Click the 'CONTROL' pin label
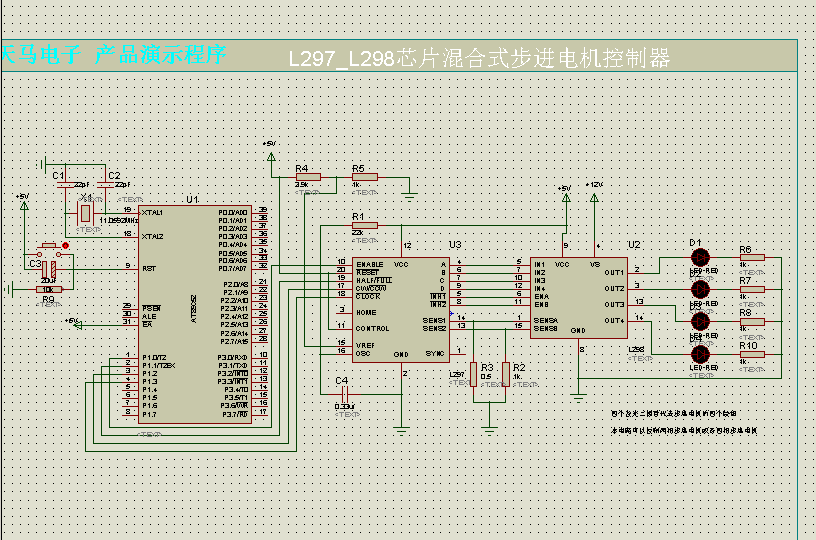This screenshot has width=816, height=540. click(373, 329)
